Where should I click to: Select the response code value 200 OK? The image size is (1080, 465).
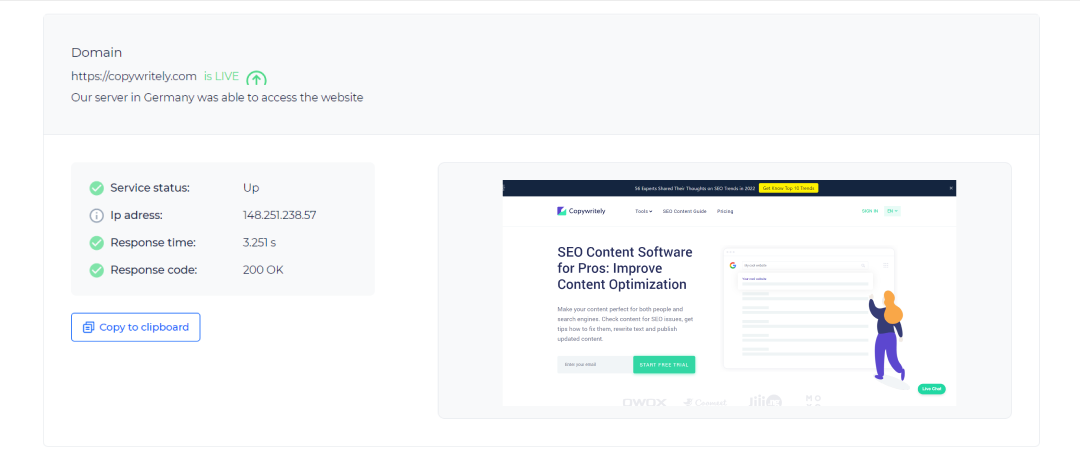coord(263,270)
